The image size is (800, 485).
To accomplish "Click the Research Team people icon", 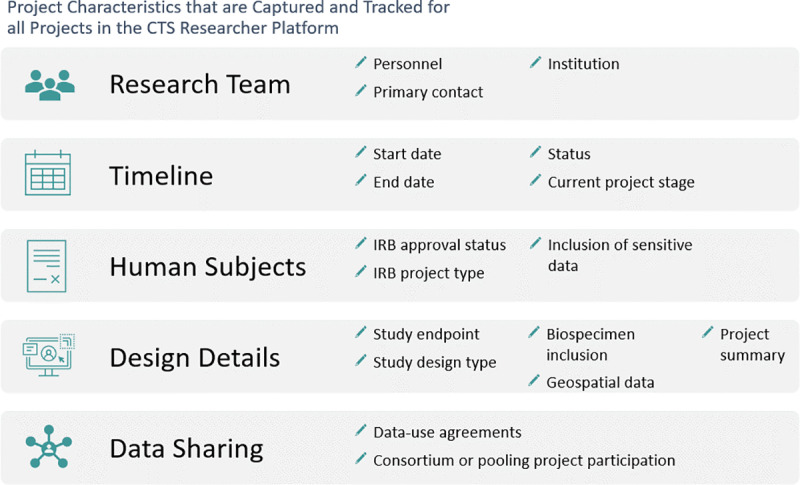I will coord(50,85).
